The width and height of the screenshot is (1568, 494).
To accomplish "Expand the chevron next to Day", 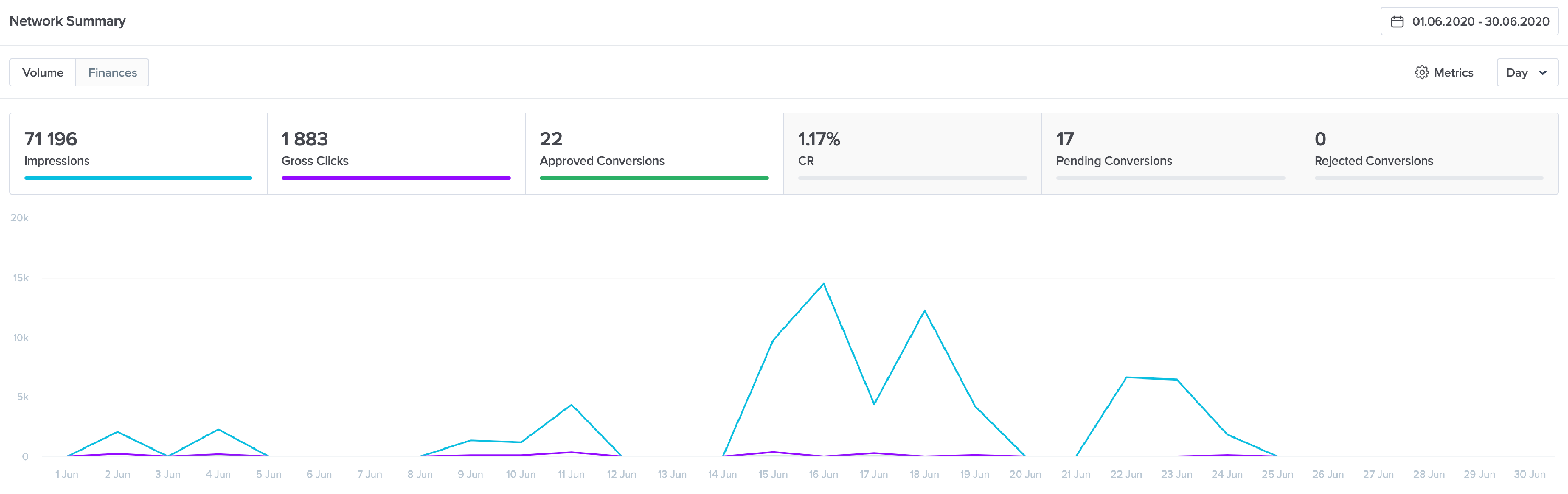I will point(1542,73).
